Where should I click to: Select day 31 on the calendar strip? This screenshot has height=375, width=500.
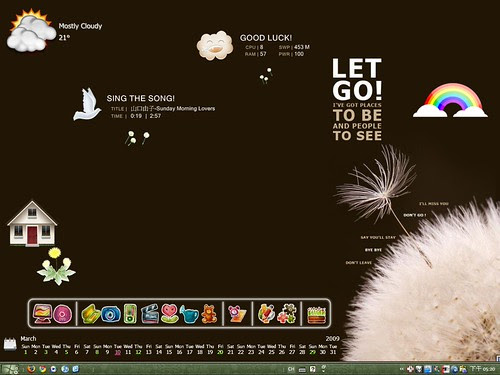click(333, 352)
